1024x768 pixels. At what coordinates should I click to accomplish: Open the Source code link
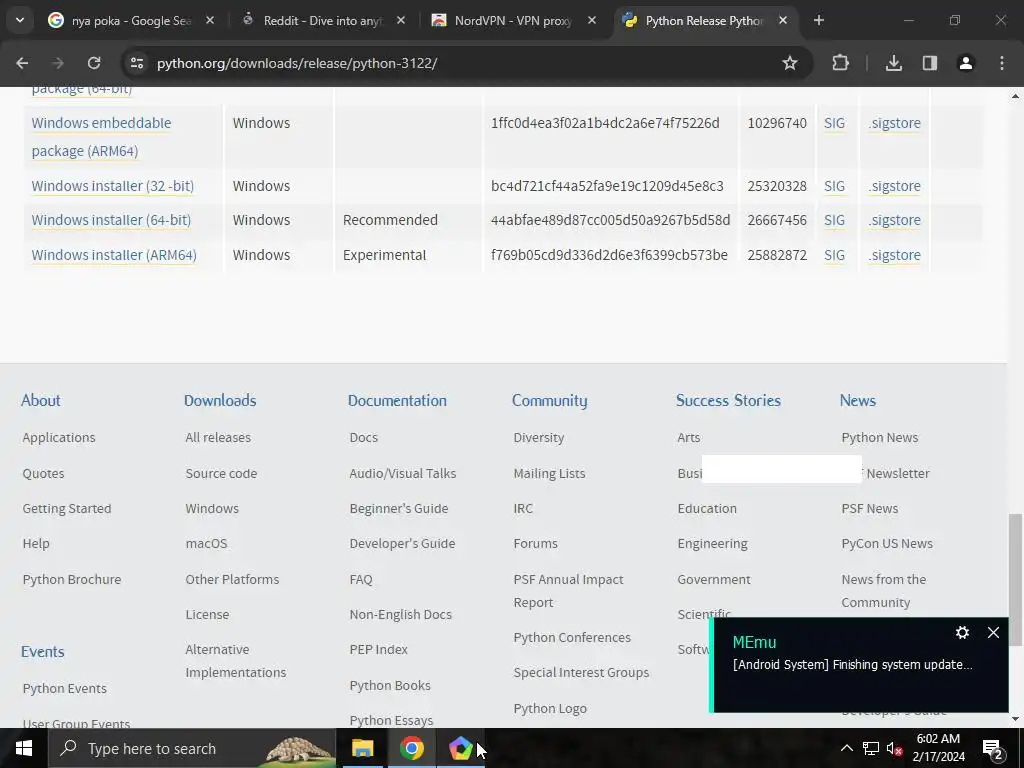[221, 473]
